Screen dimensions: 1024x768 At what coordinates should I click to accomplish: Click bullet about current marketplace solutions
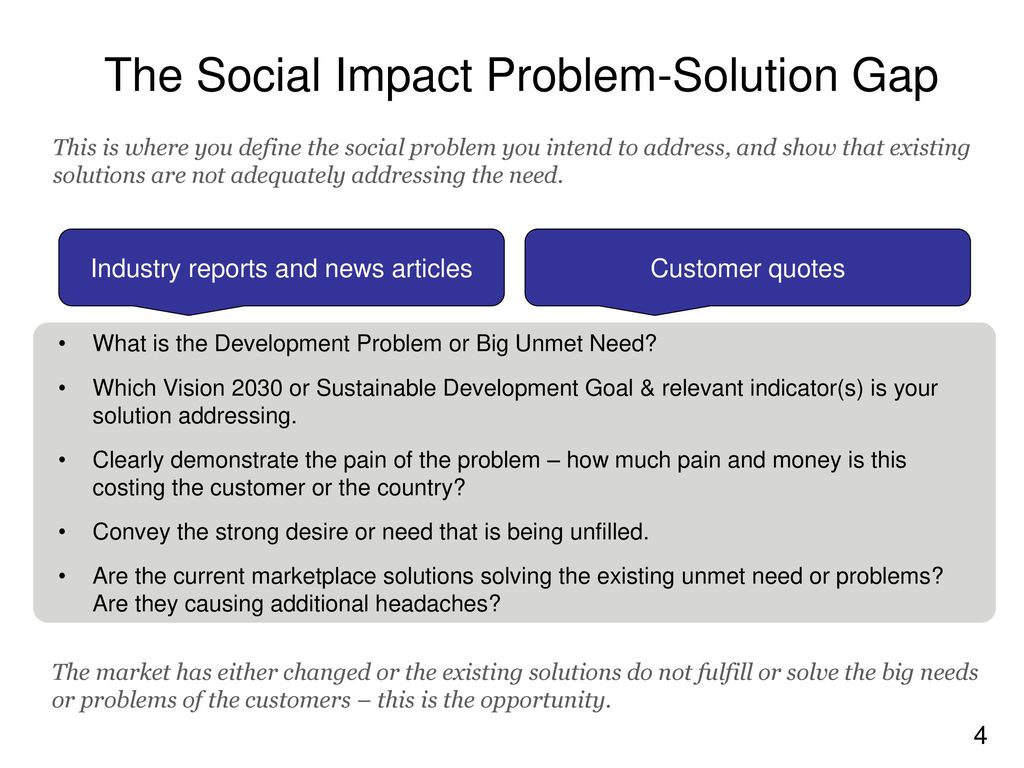click(518, 590)
